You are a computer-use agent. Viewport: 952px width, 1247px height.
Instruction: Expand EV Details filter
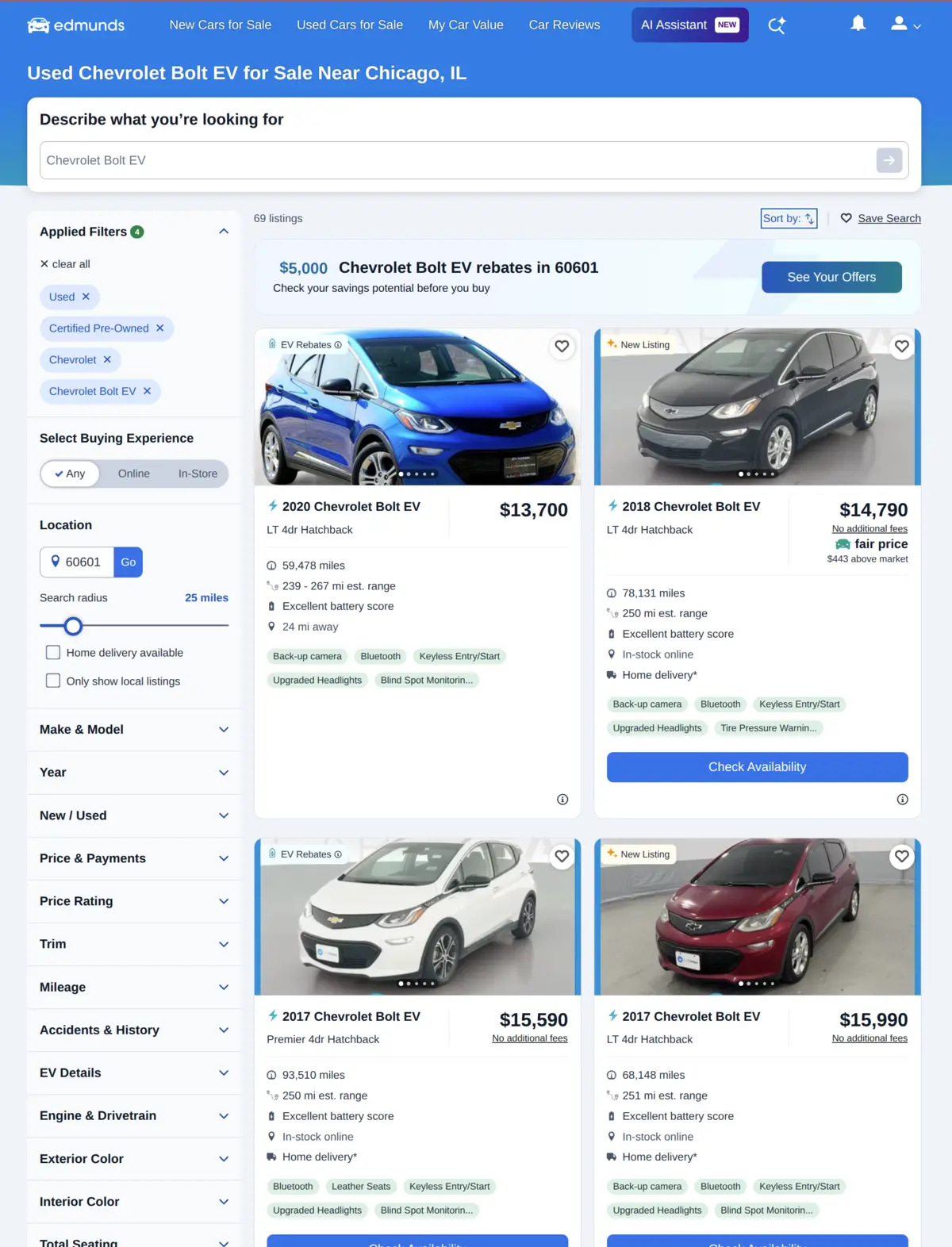pos(134,1073)
